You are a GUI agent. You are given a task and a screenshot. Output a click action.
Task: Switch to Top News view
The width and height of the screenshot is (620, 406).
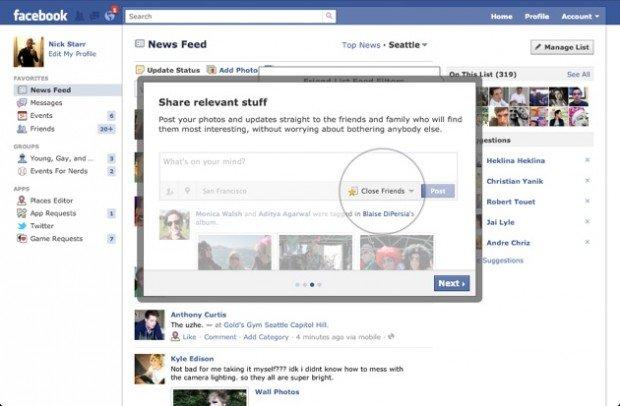tap(361, 45)
